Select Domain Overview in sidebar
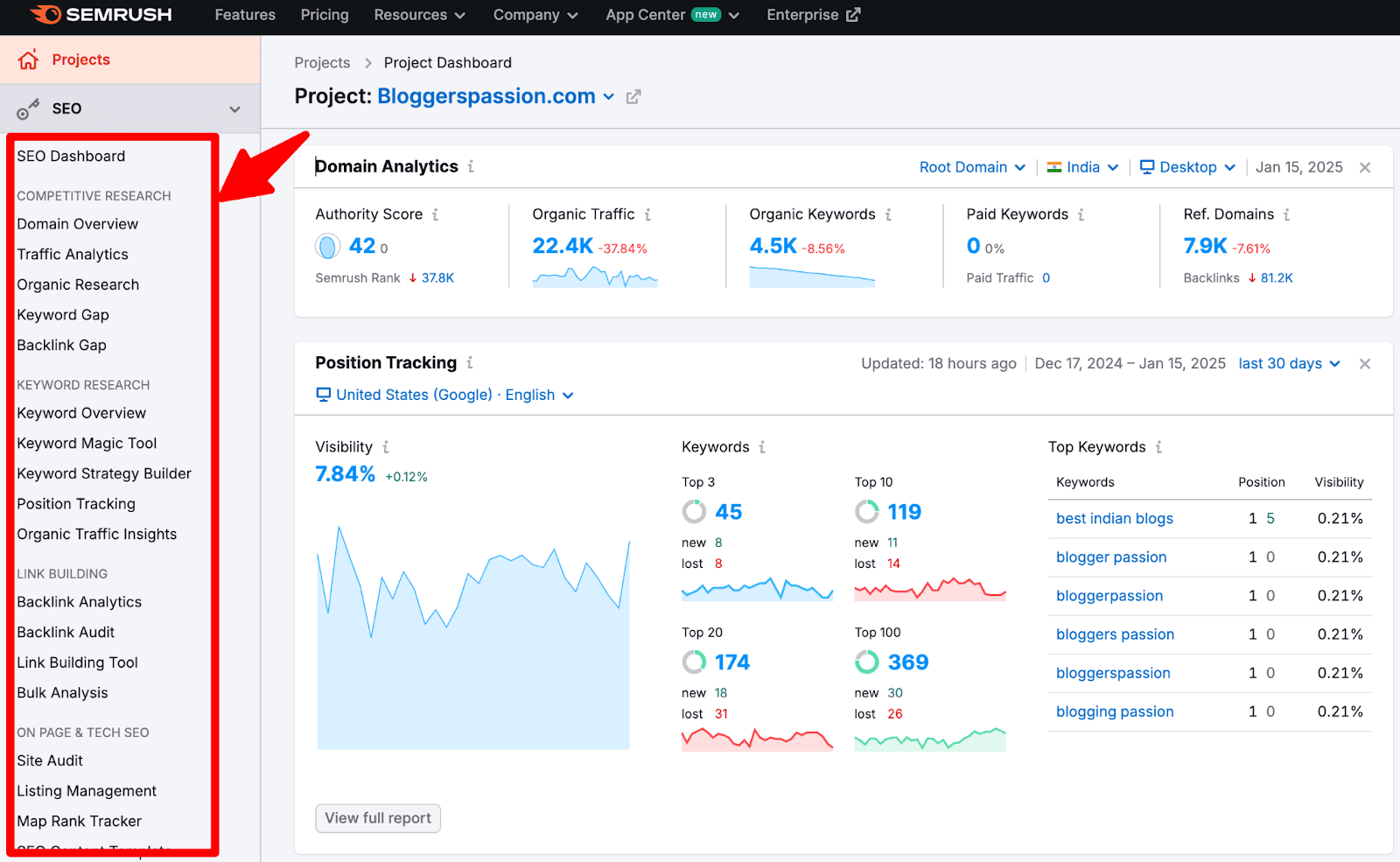 pos(78,224)
